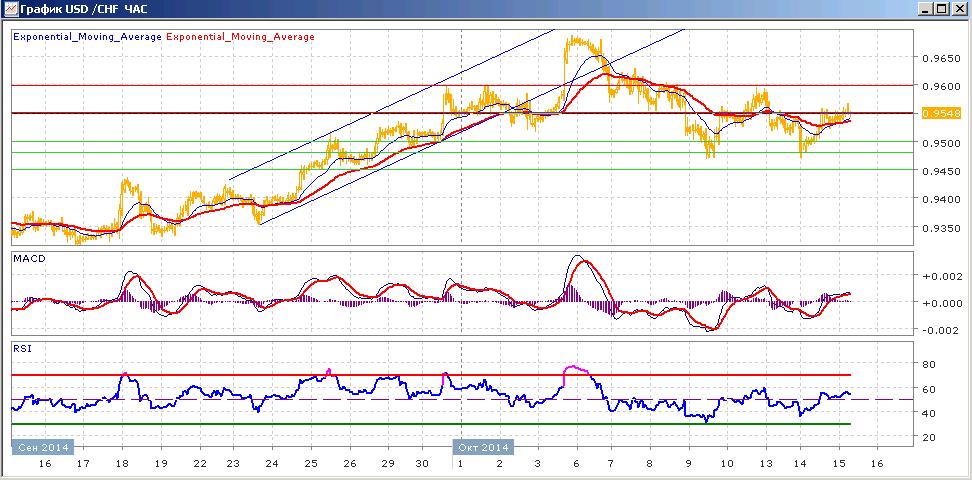Select the "Окт 2014" month marker

coord(484,447)
